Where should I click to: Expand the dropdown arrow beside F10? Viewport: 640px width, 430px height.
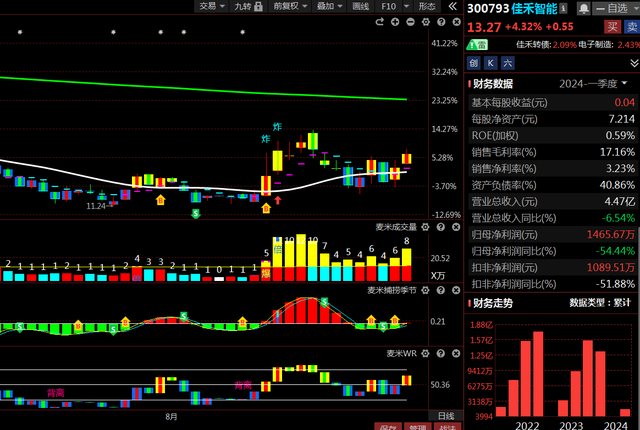(x=406, y=6)
